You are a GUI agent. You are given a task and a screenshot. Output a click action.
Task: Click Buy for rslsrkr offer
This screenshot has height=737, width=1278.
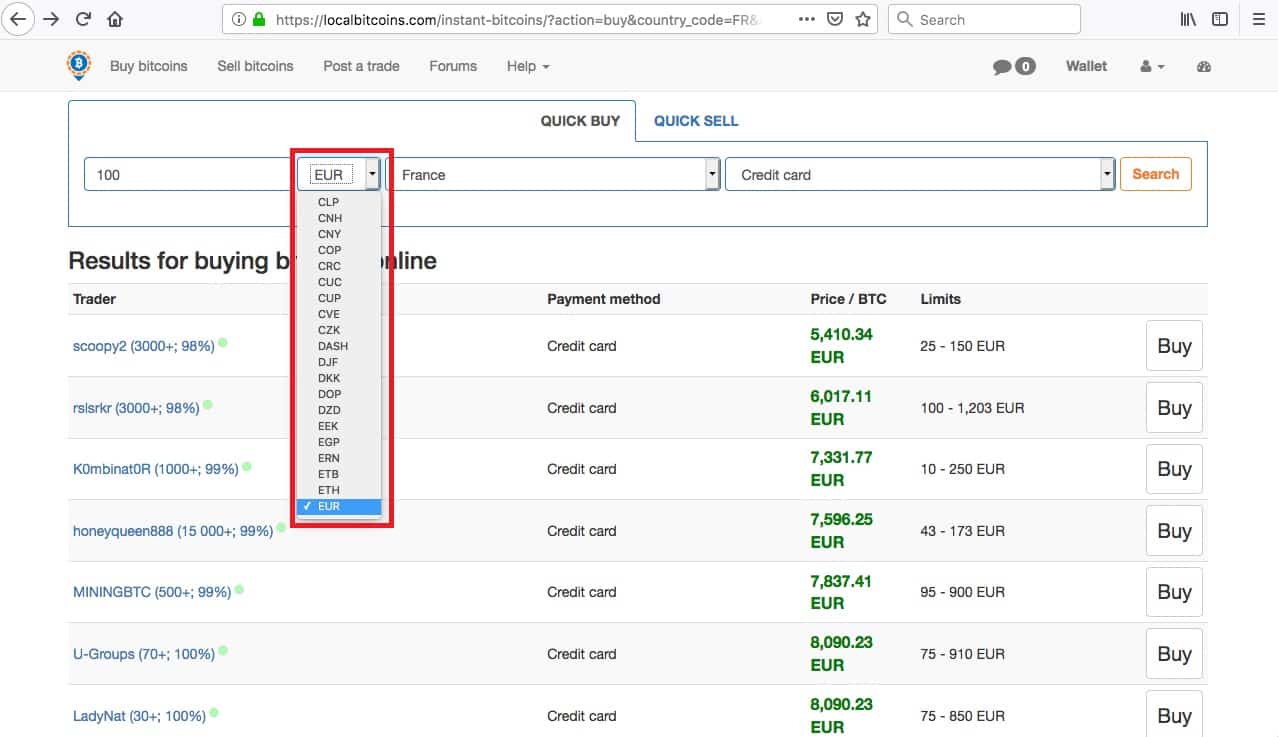coord(1174,408)
